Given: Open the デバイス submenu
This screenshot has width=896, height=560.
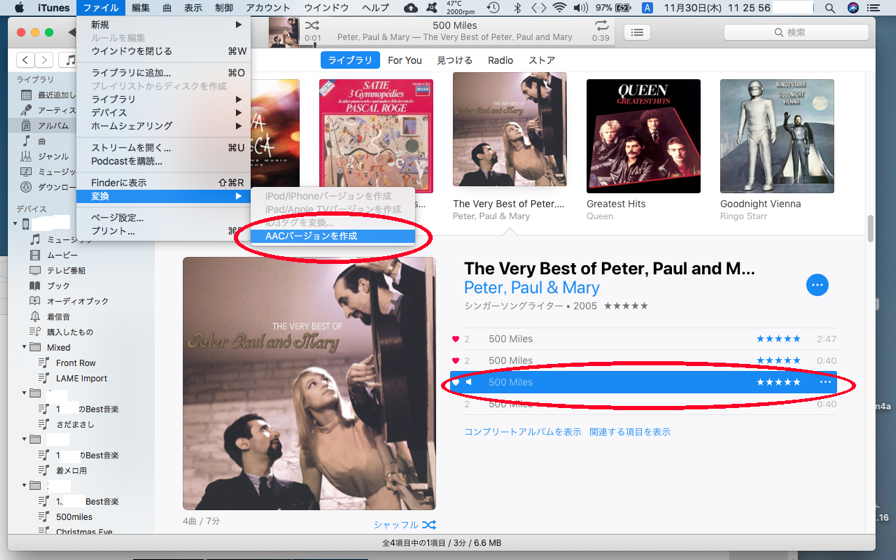Looking at the screenshot, I should (x=163, y=113).
